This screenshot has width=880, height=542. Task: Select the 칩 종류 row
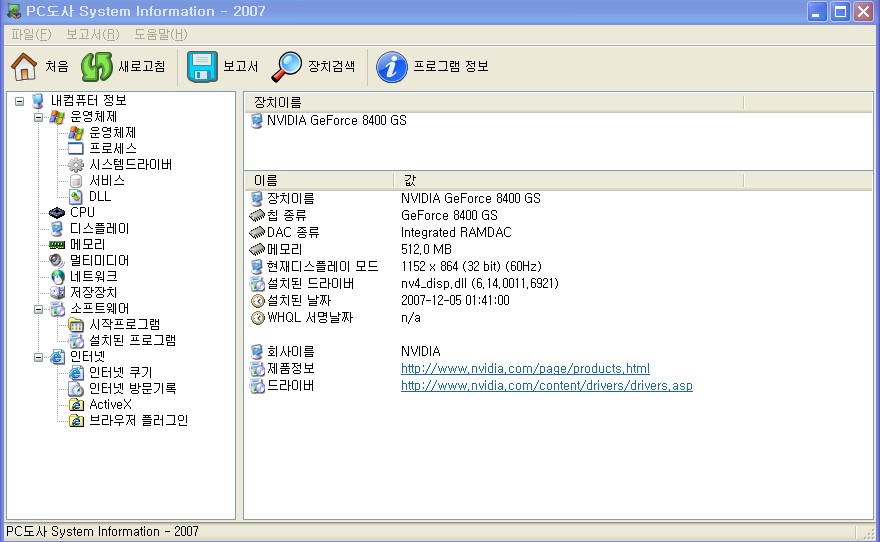(x=558, y=215)
